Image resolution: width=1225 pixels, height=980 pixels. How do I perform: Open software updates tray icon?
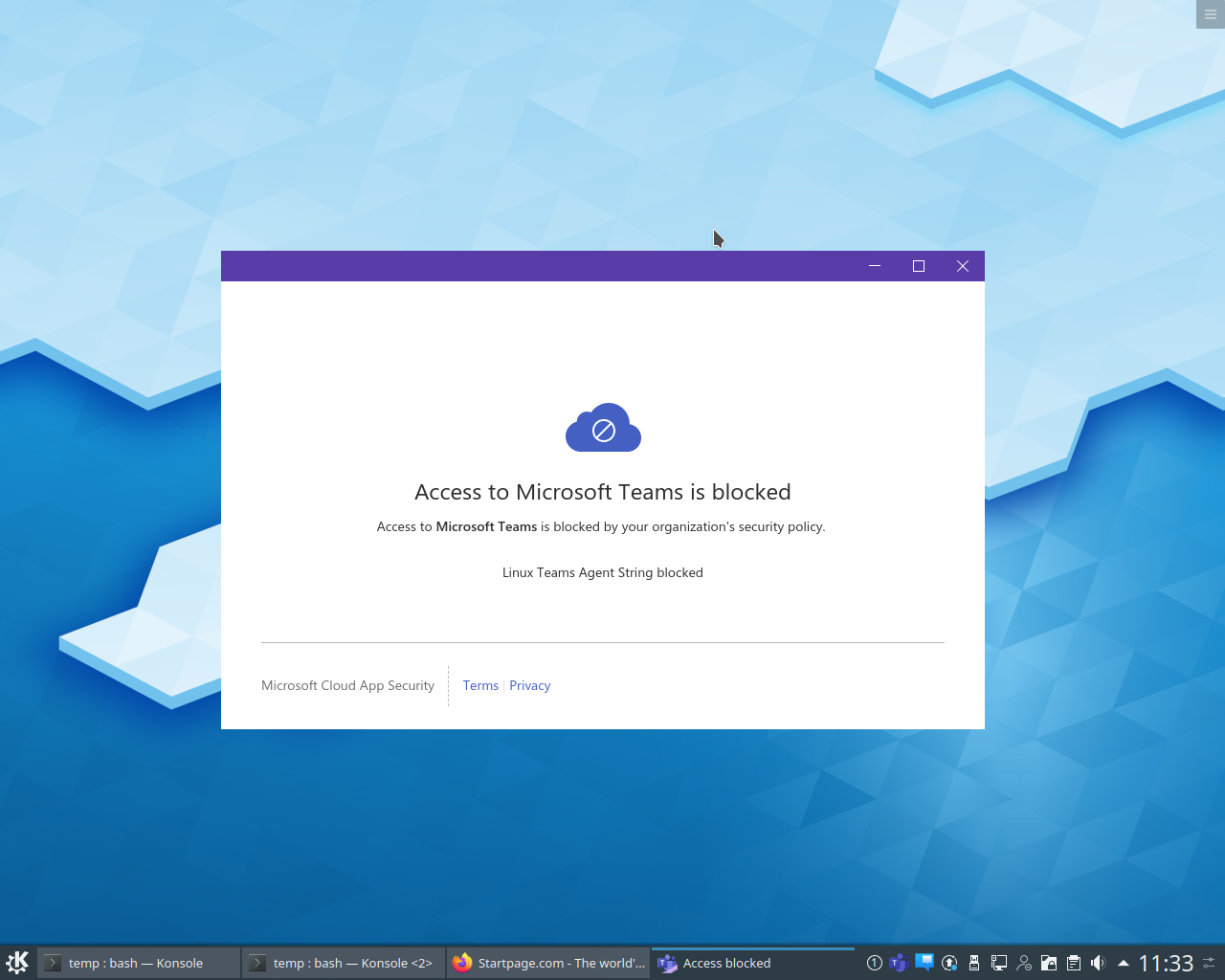(x=949, y=963)
